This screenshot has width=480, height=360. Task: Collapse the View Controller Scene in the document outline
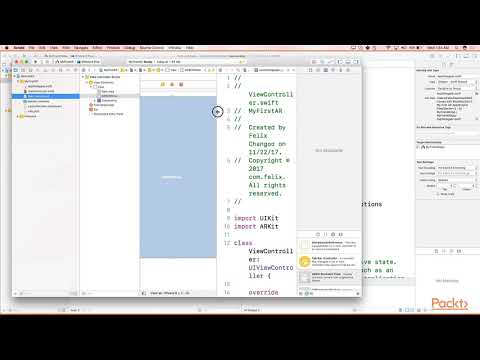click(x=83, y=77)
